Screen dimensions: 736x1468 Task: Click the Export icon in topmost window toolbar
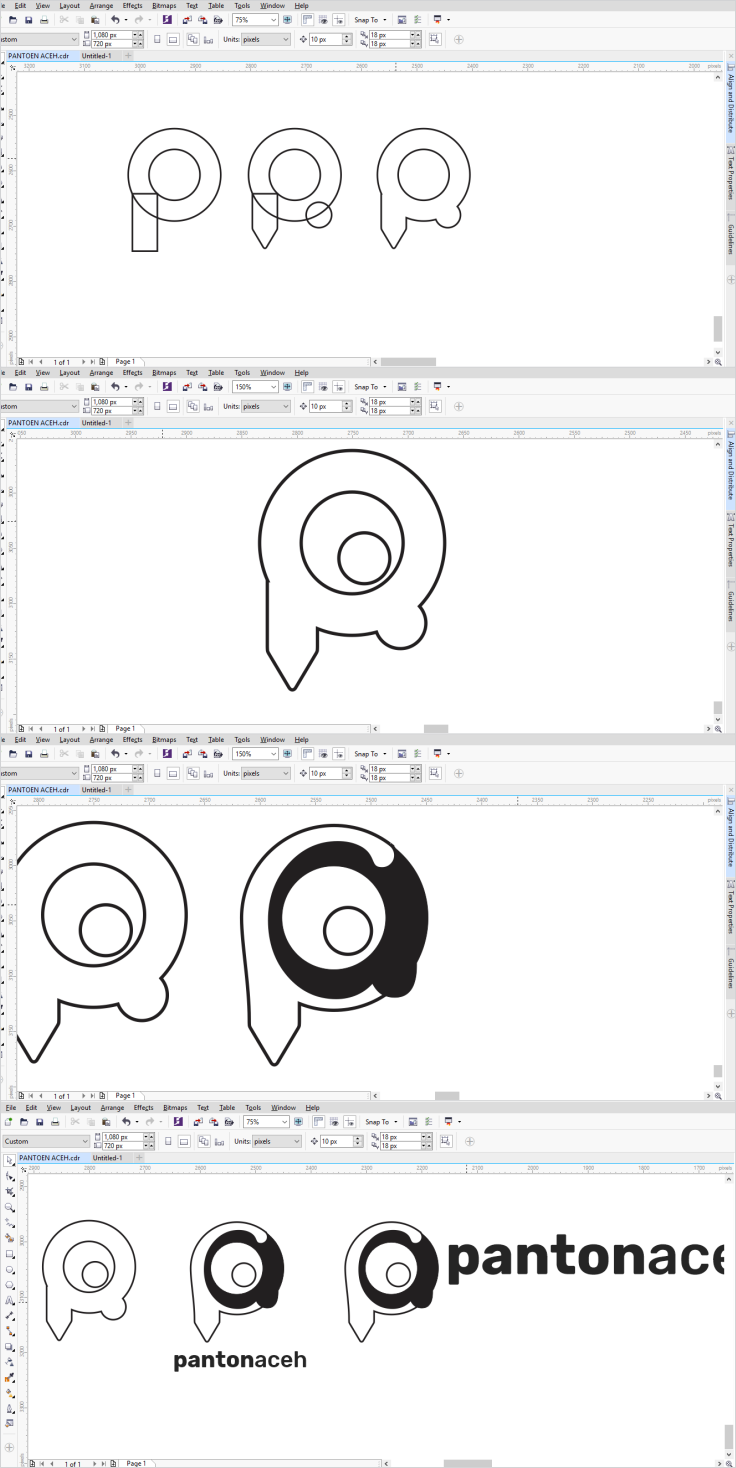[202, 19]
